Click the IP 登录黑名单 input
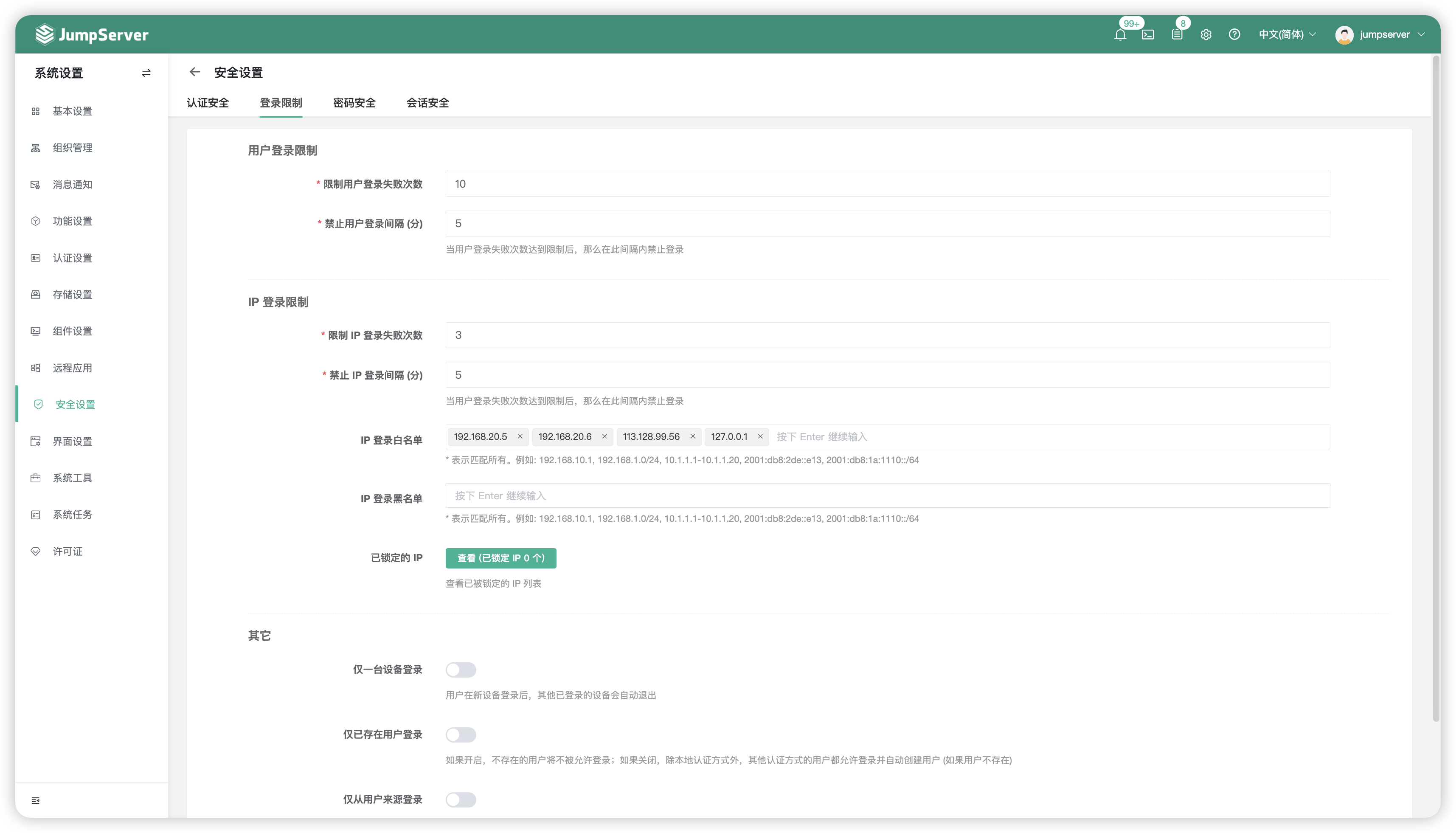 point(888,495)
